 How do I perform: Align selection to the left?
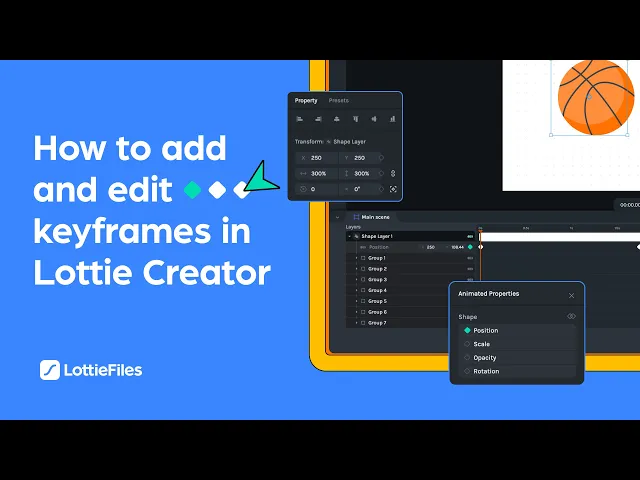click(x=300, y=119)
